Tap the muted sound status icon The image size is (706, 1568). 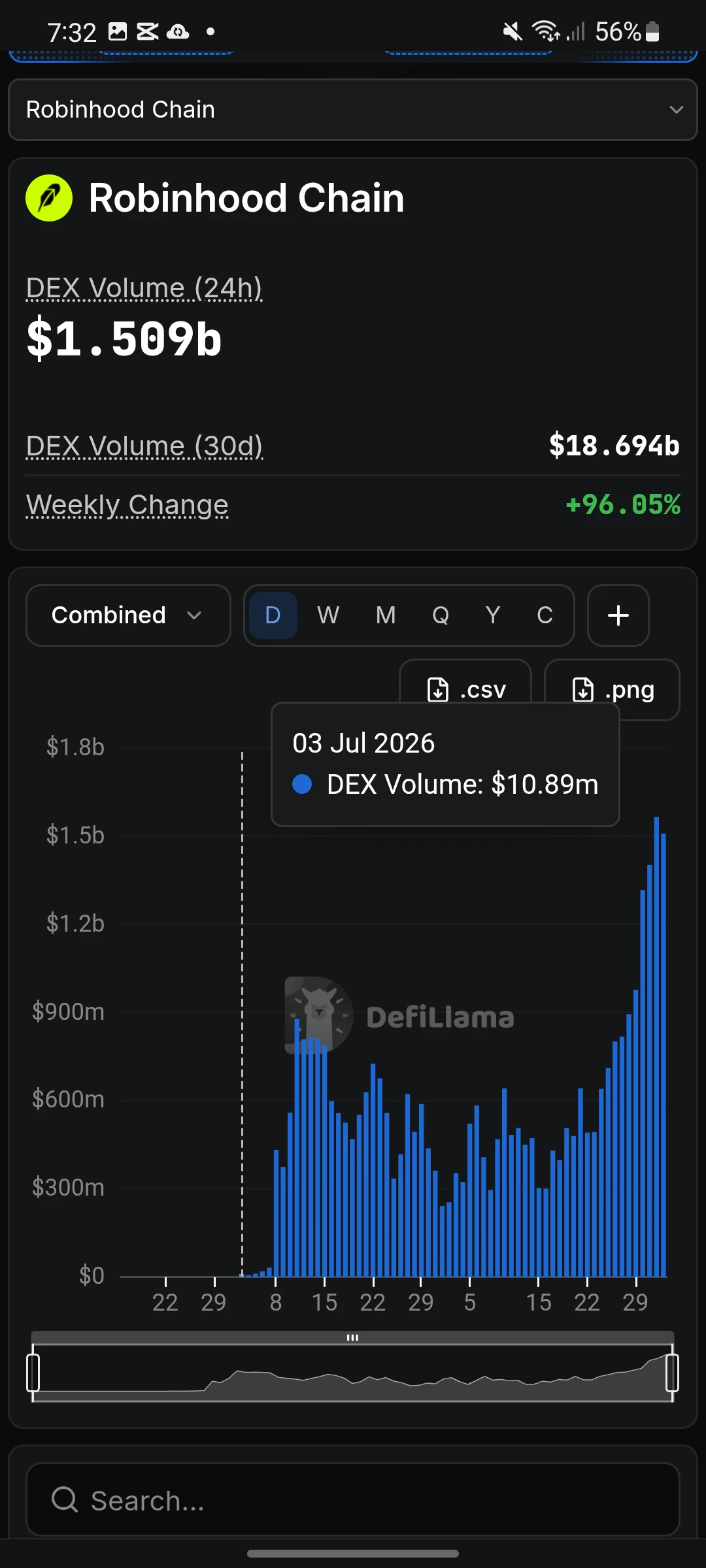[513, 31]
